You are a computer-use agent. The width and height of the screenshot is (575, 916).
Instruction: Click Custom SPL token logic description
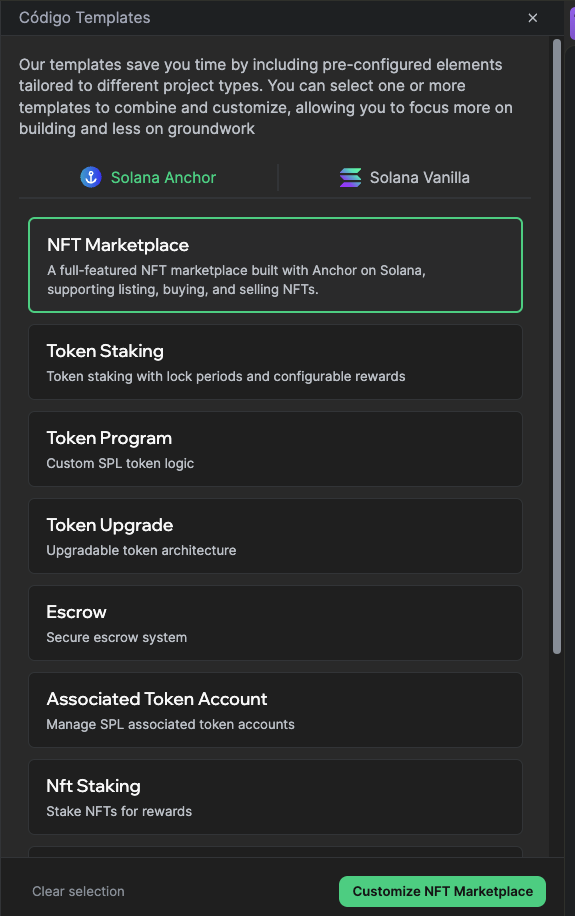pos(120,463)
